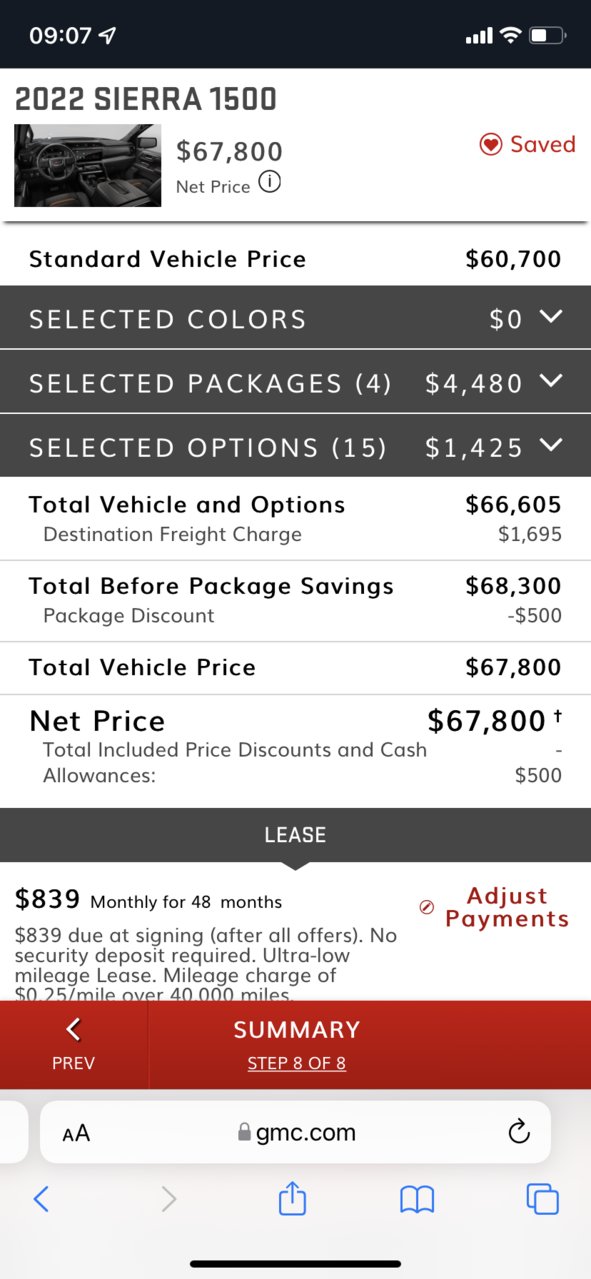Screen dimensions: 591x1279
Task: Click the Net Price dagger footnote
Action: 557,717
